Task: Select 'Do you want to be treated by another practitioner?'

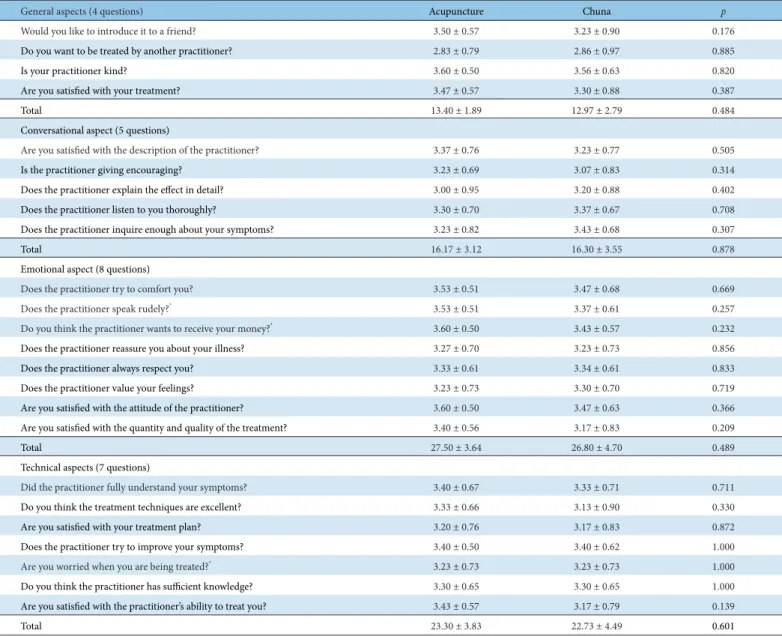Action: 126,51
